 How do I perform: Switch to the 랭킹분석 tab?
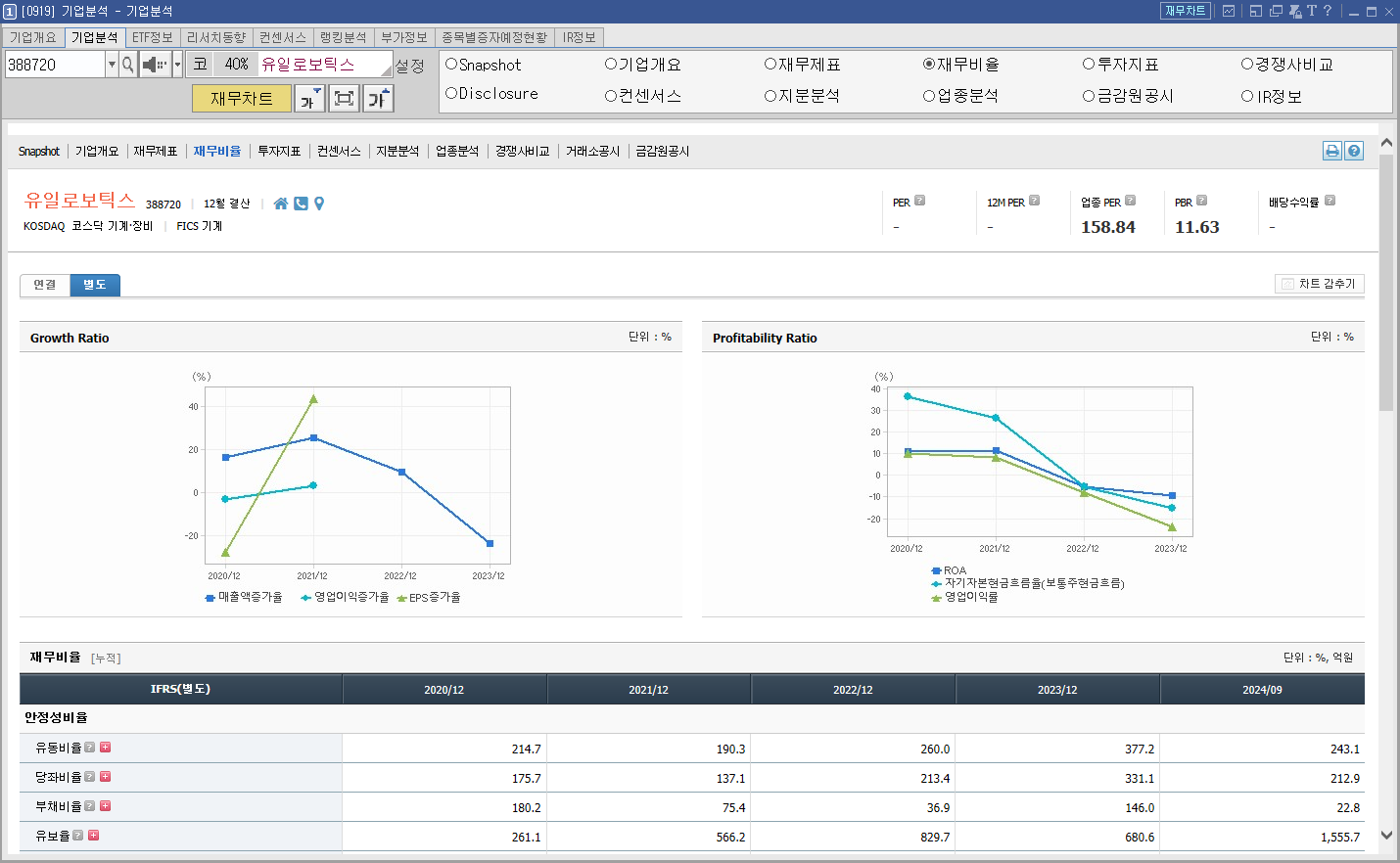[x=344, y=37]
